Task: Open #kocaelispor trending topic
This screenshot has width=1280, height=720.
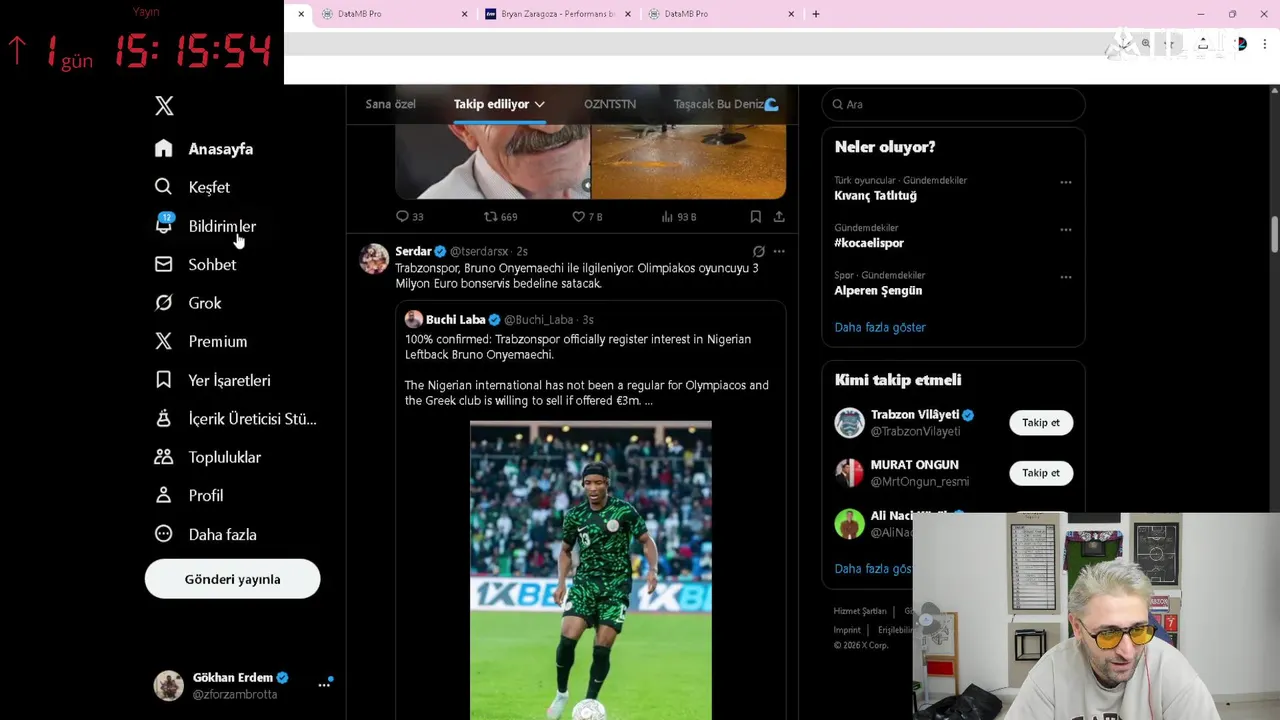Action: 869,243
